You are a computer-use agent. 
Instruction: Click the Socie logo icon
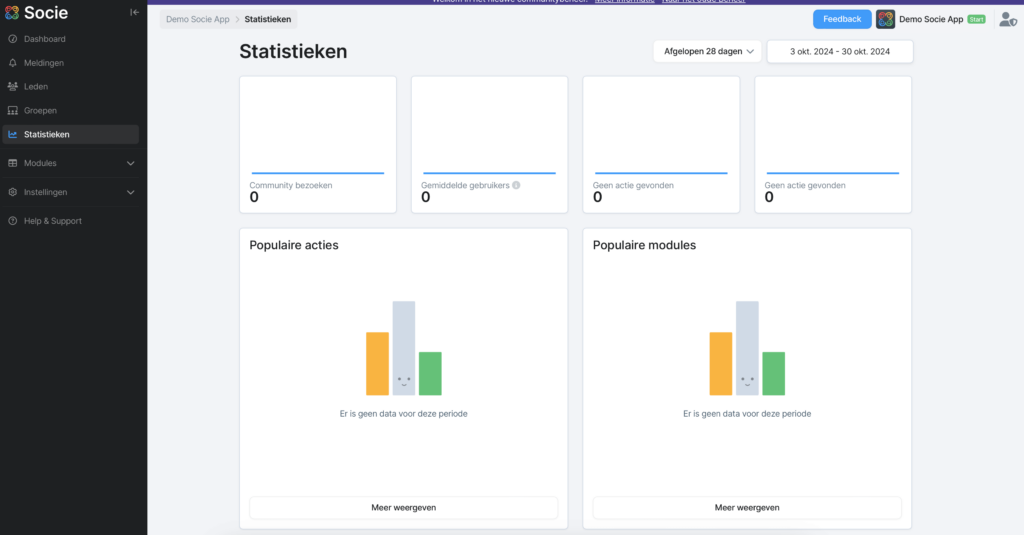click(x=12, y=12)
